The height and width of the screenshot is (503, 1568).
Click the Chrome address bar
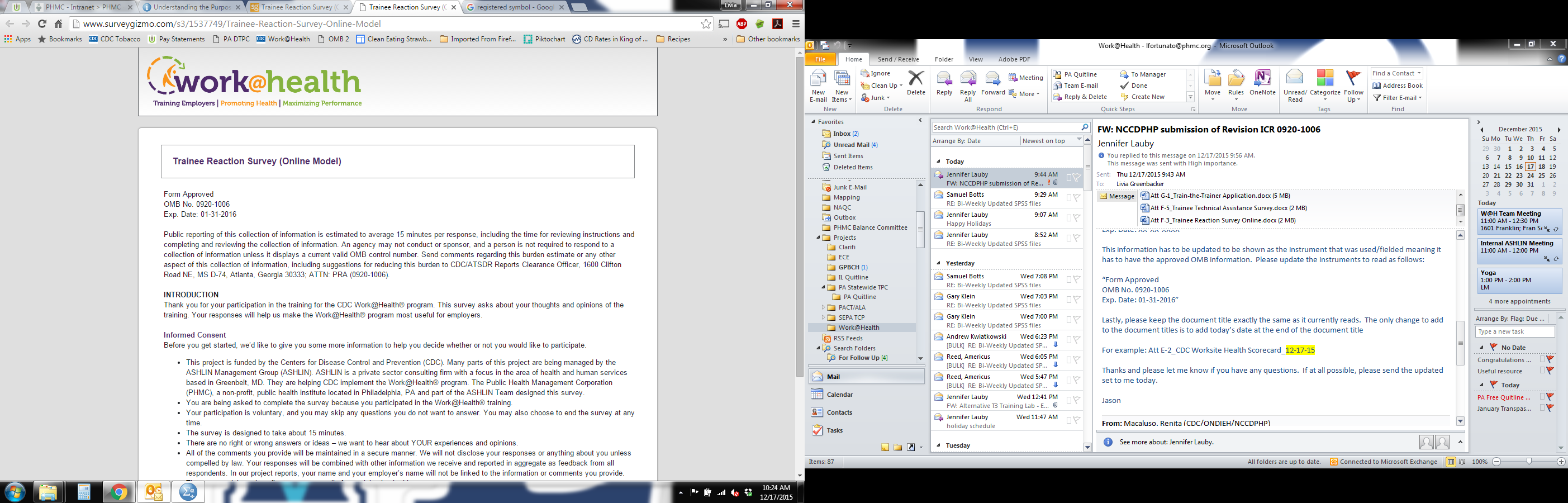pyautogui.click(x=389, y=23)
